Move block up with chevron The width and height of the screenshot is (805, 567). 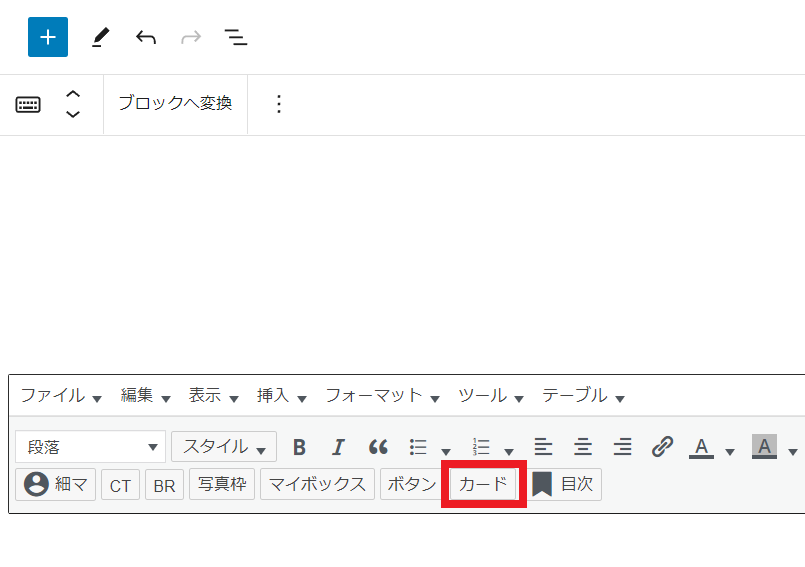coord(73,94)
